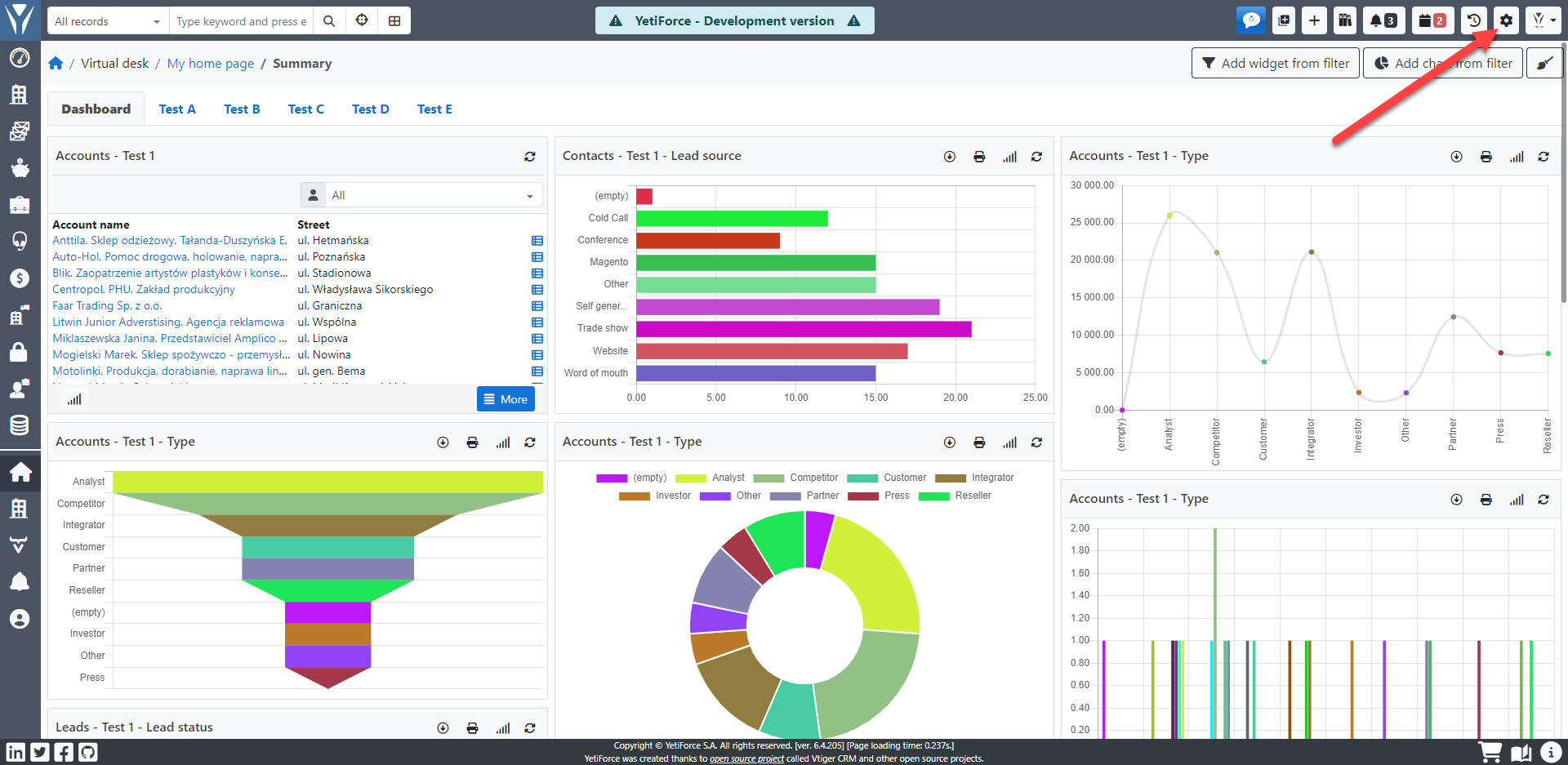The image size is (1568, 765).
Task: Select the Dashboard tab
Action: coord(96,109)
